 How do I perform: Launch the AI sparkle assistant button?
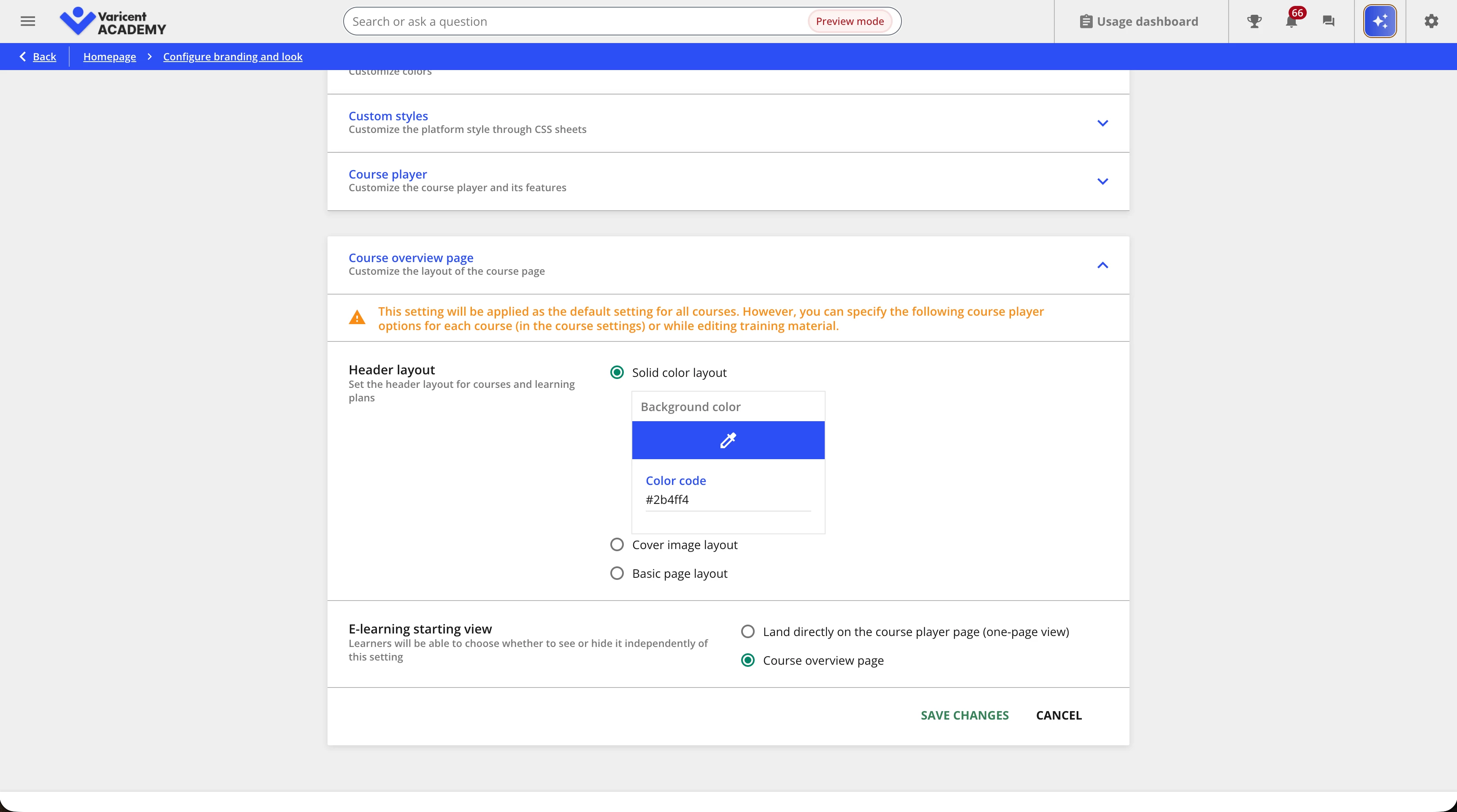coord(1379,22)
